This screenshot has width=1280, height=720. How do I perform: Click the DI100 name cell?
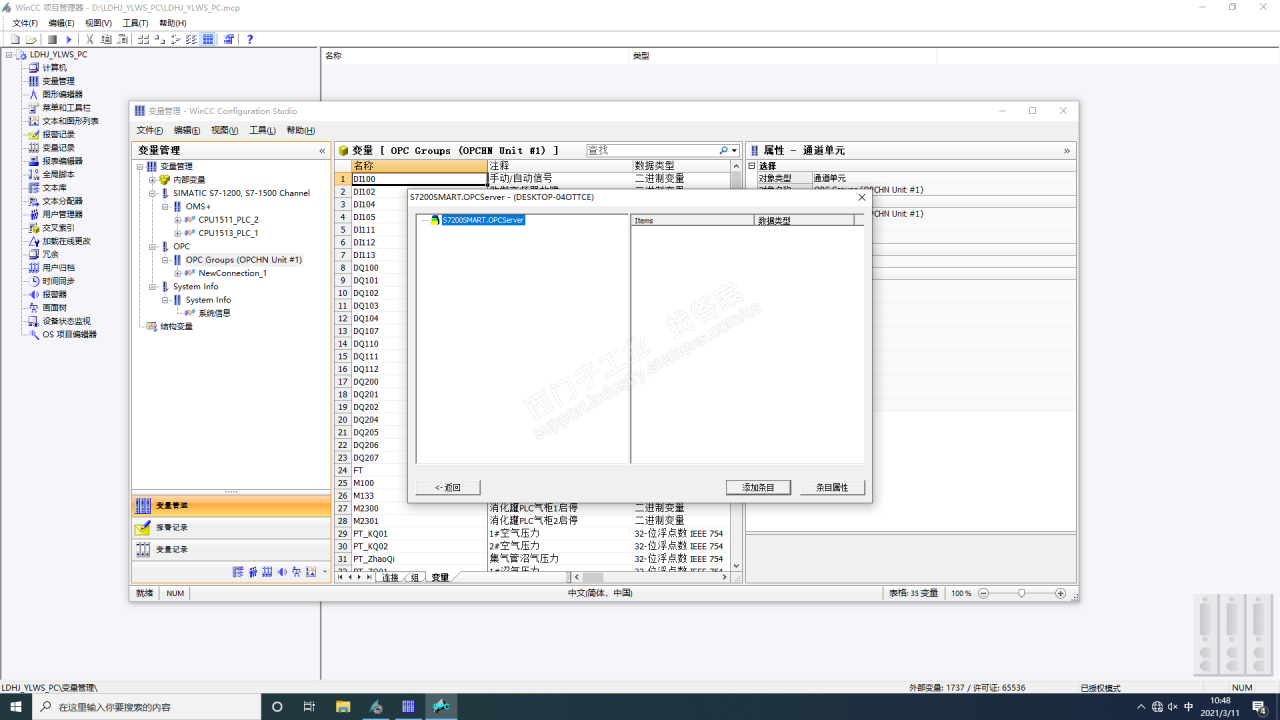pyautogui.click(x=418, y=179)
